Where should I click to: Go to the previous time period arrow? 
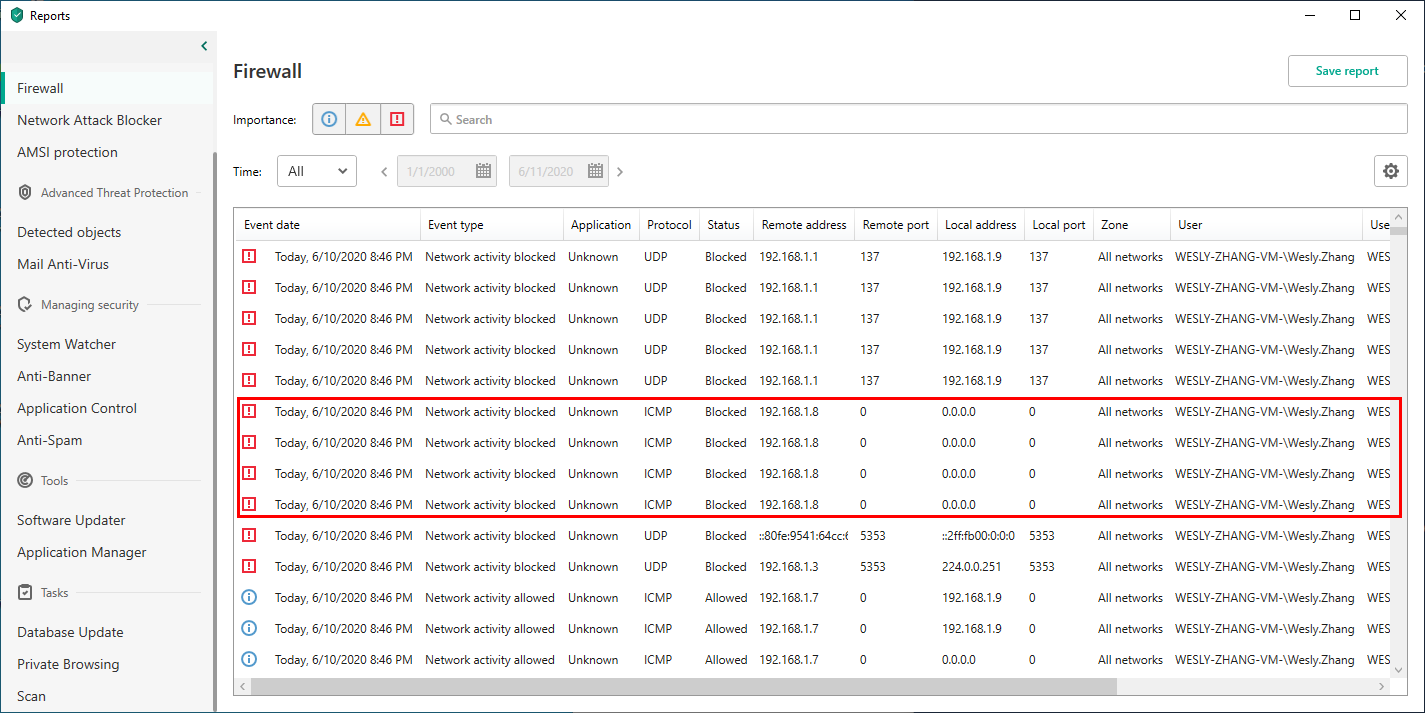(x=384, y=172)
